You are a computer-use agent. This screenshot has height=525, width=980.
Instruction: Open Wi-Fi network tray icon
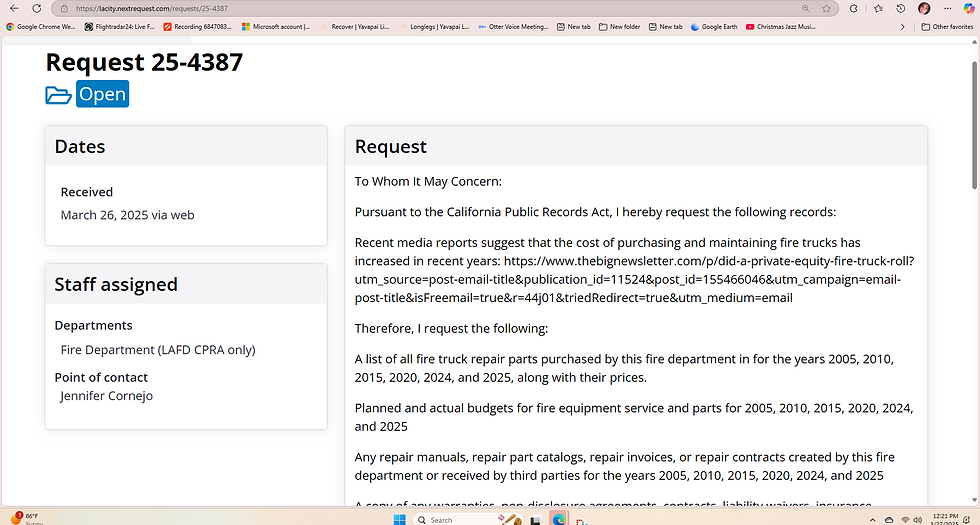click(x=905, y=520)
